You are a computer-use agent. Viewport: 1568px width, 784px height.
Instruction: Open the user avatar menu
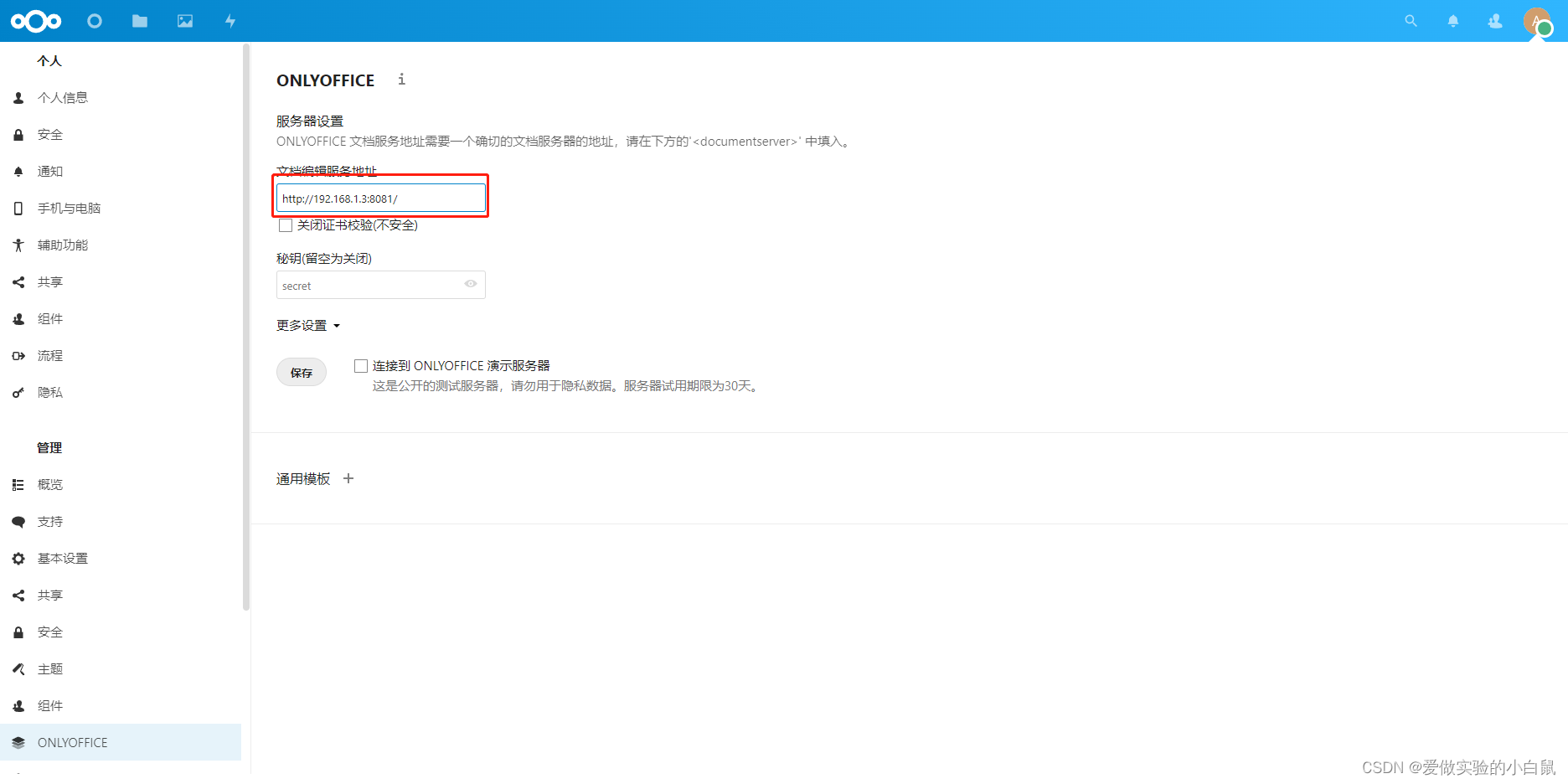click(x=1537, y=21)
